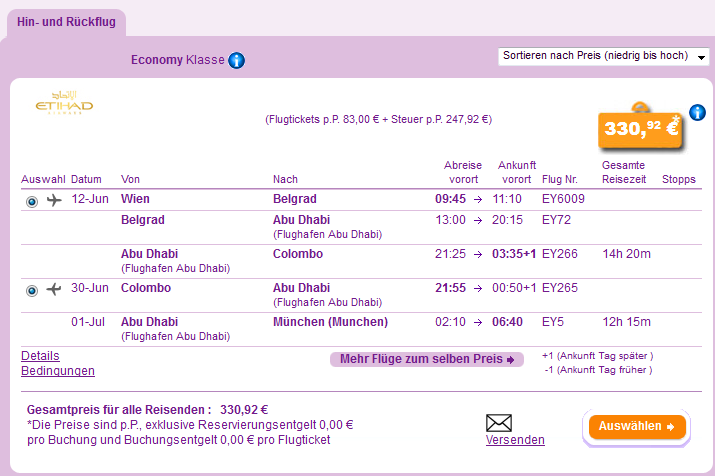Switch to the Hin- und Rückflug tab

point(67,22)
